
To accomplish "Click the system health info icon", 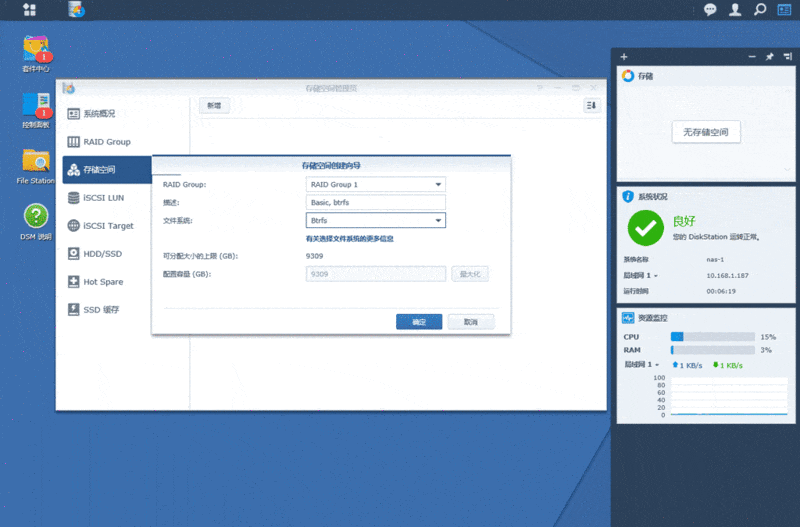I will 628,196.
